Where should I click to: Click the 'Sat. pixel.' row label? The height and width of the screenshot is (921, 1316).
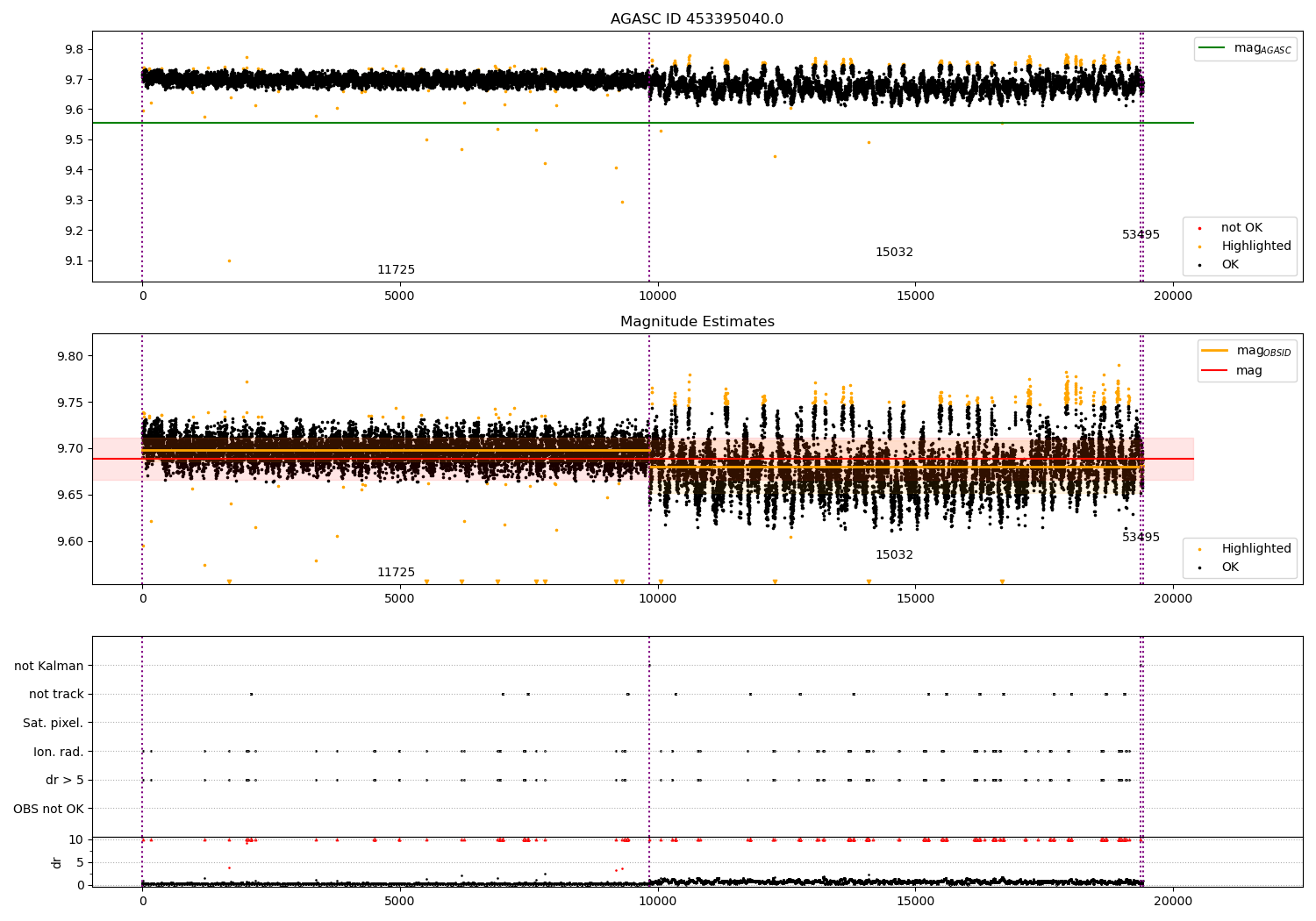[x=54, y=724]
